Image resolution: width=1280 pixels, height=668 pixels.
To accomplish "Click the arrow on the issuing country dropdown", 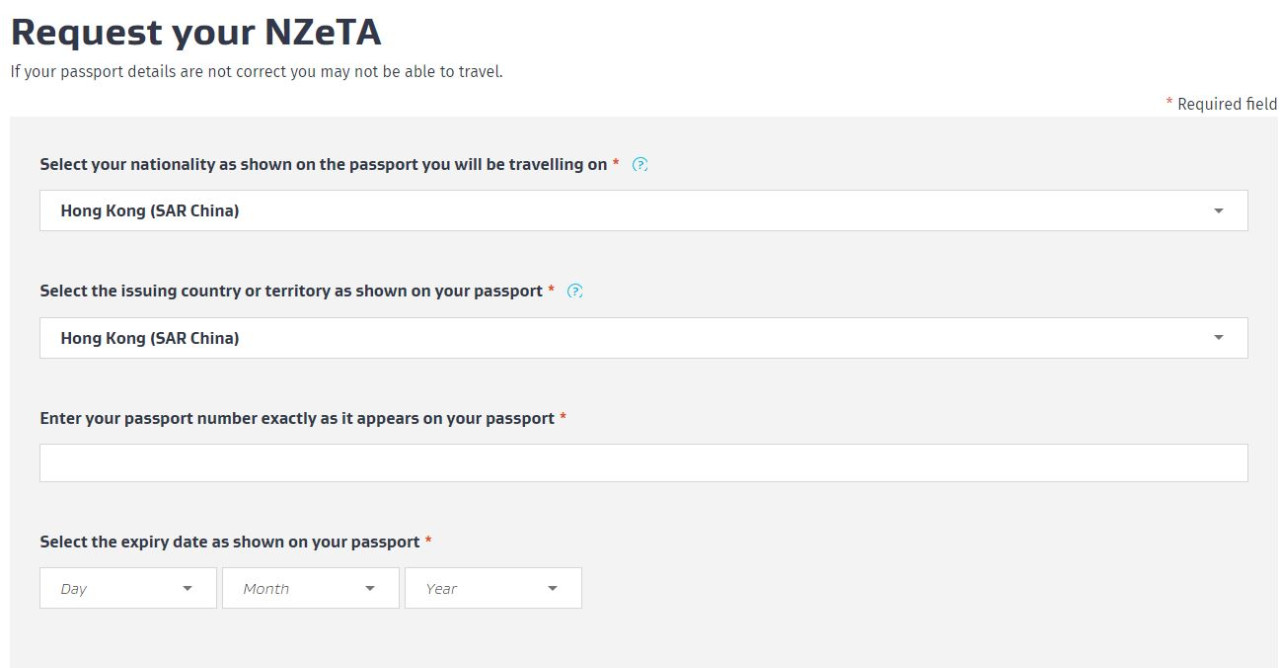I will pos(1218,338).
